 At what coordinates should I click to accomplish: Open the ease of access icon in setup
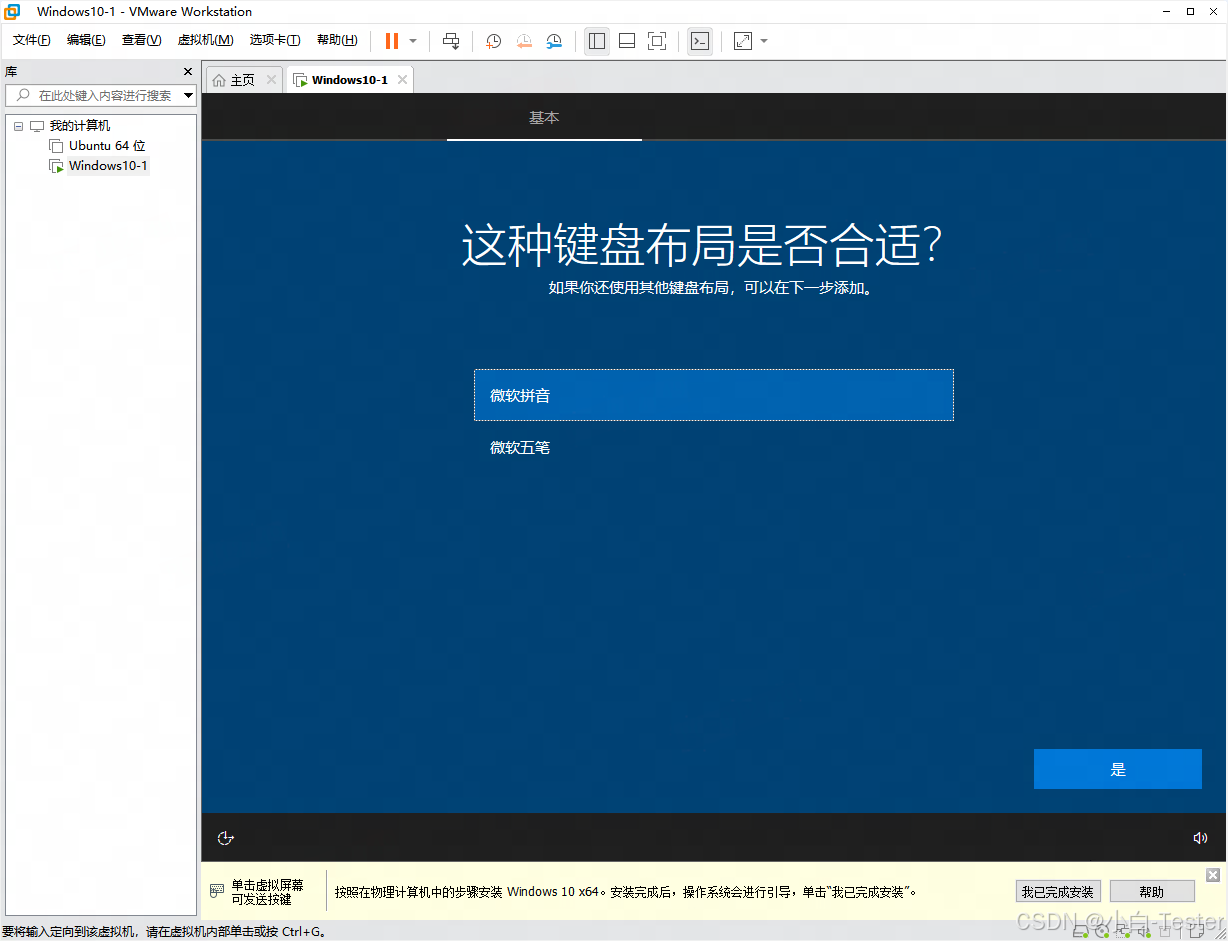click(226, 838)
